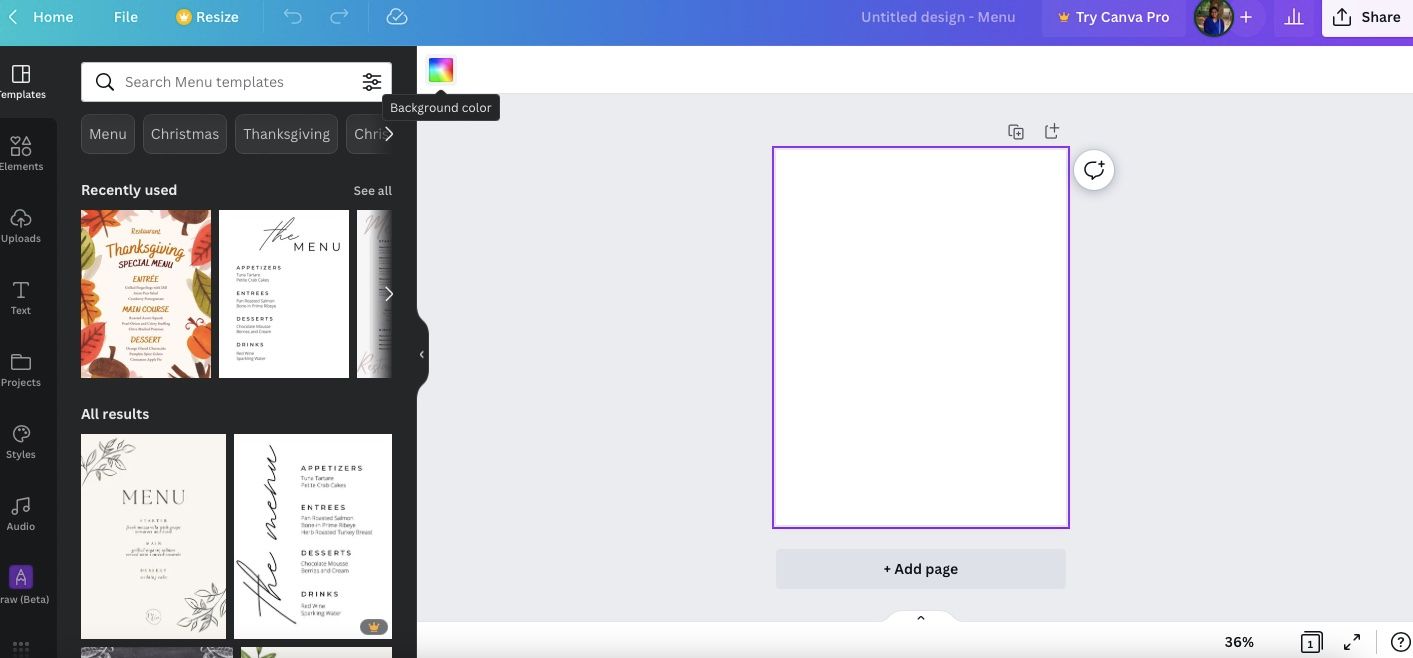Image resolution: width=1413 pixels, height=658 pixels.
Task: Open the Uploads panel
Action: point(20,224)
